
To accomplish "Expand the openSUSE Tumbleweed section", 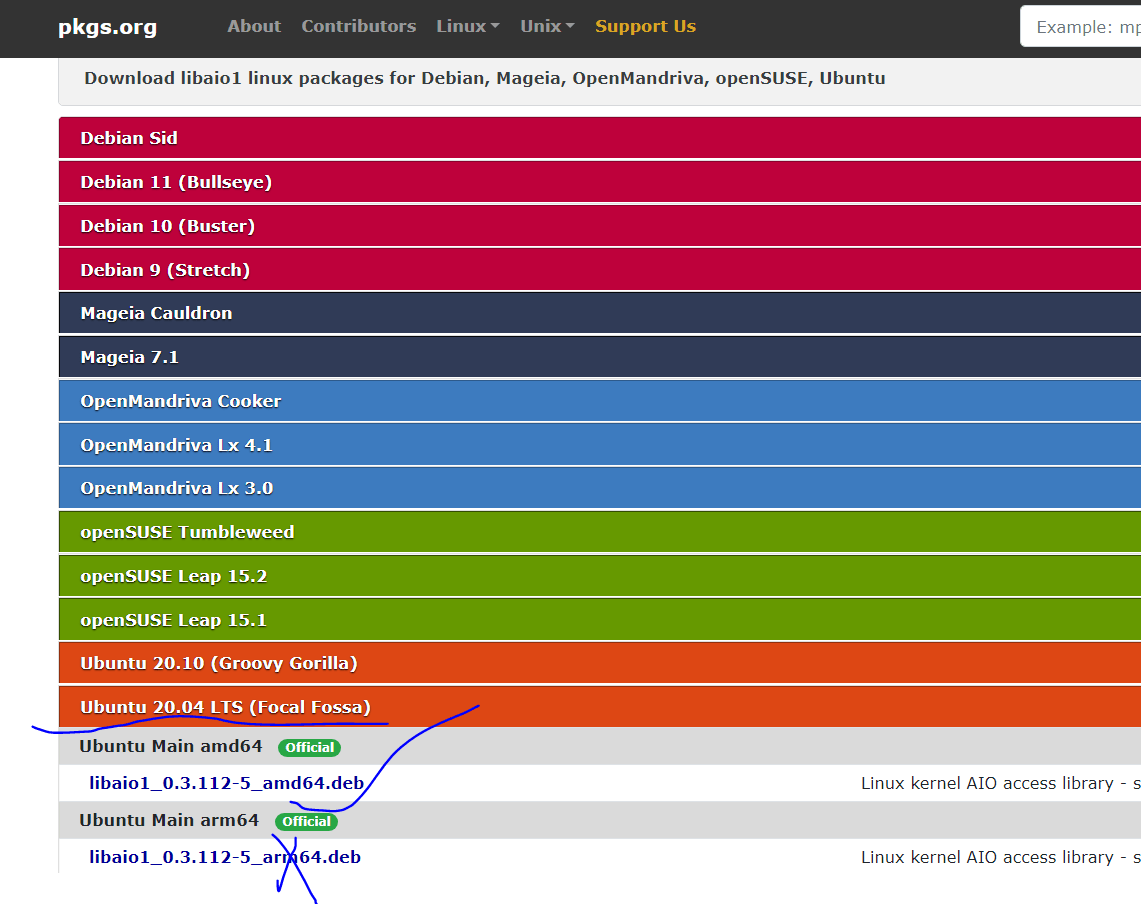I will [600, 532].
